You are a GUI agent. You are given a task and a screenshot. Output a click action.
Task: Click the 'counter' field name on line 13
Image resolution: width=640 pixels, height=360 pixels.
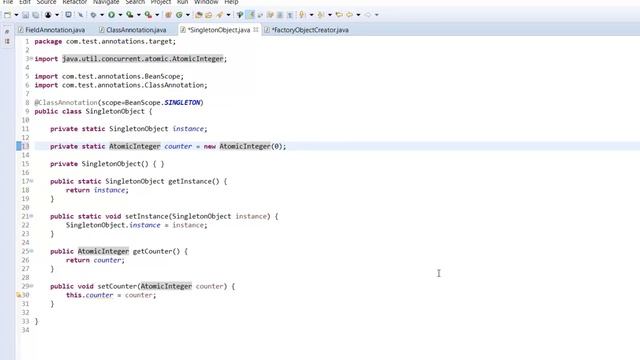pyautogui.click(x=178, y=146)
